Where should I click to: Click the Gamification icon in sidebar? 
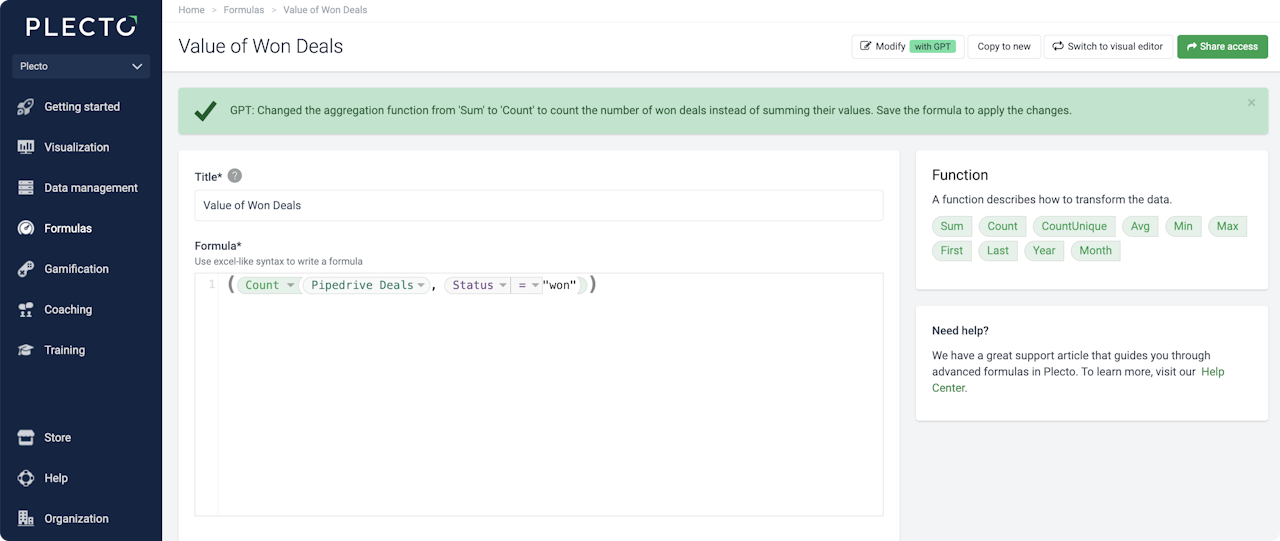(x=26, y=269)
